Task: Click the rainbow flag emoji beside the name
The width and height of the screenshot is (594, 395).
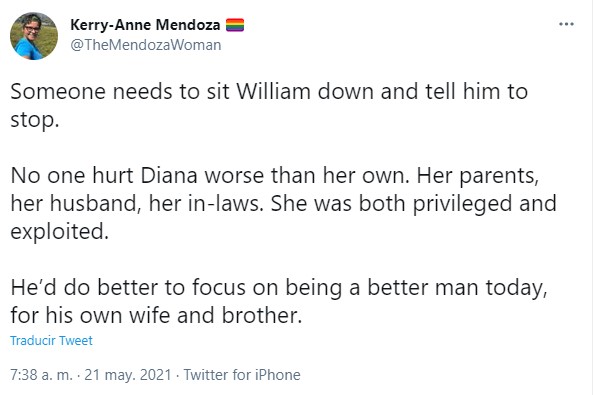Action: (x=235, y=25)
